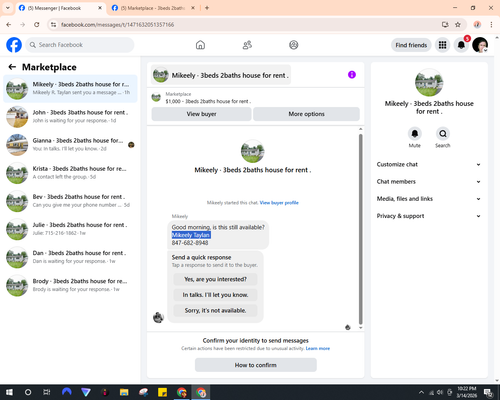This screenshot has width=500, height=400.
Task: Click the More options button
Action: (x=306, y=114)
